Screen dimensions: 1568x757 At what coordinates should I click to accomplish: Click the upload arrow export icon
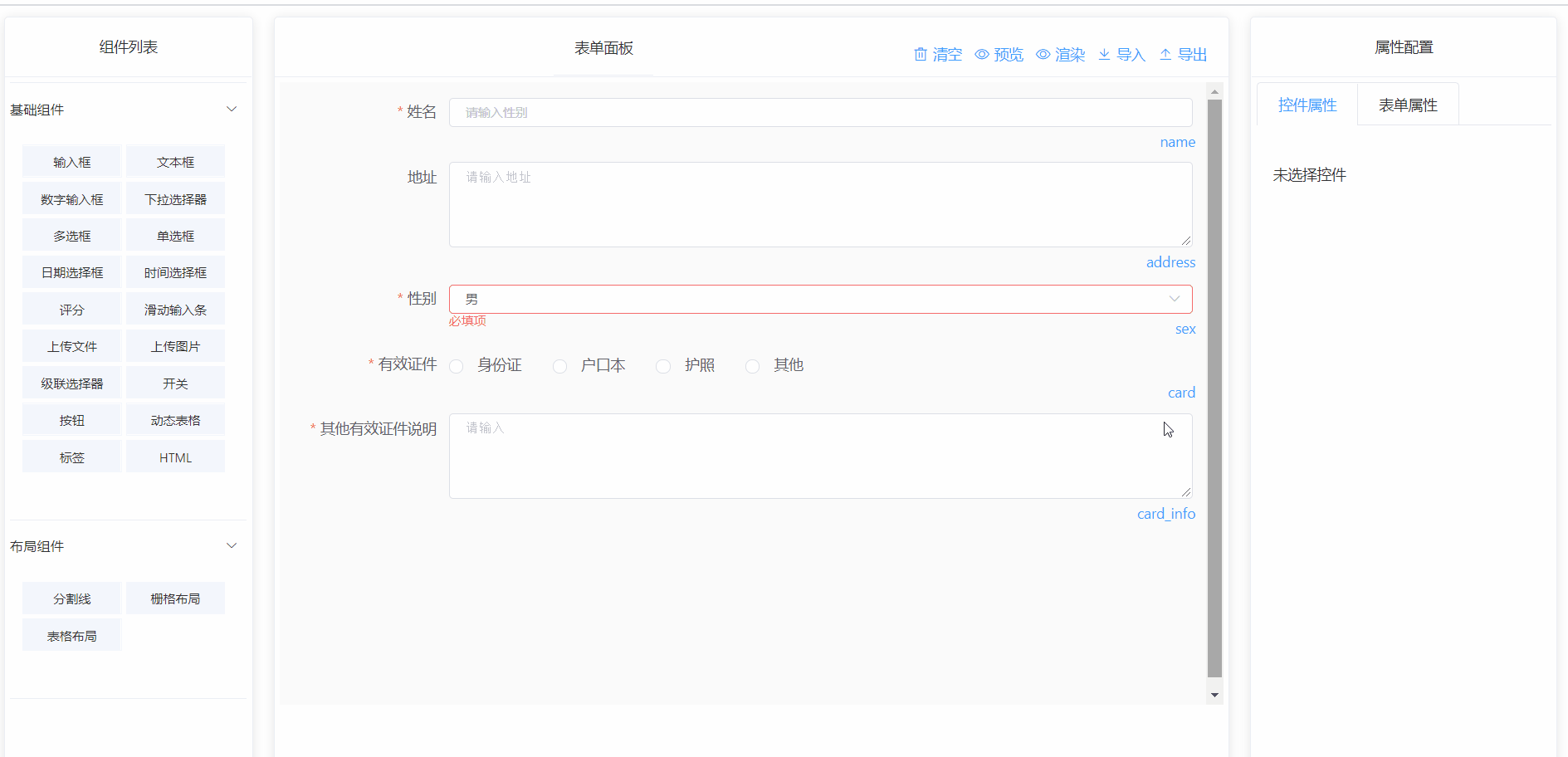click(x=1165, y=55)
